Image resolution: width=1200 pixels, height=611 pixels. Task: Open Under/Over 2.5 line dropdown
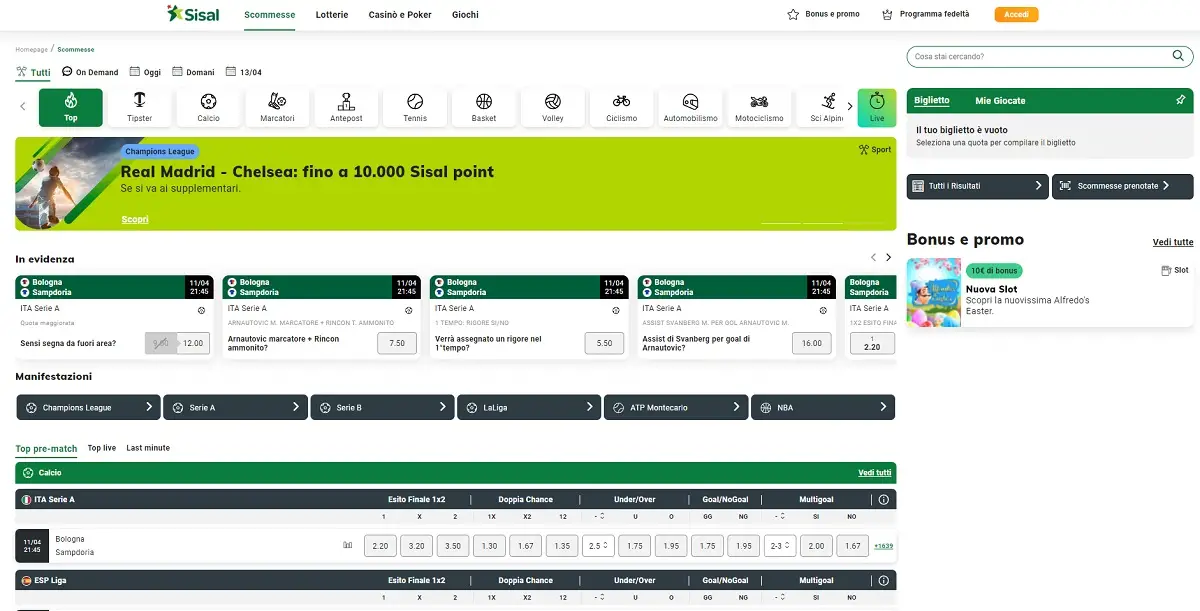pos(598,546)
